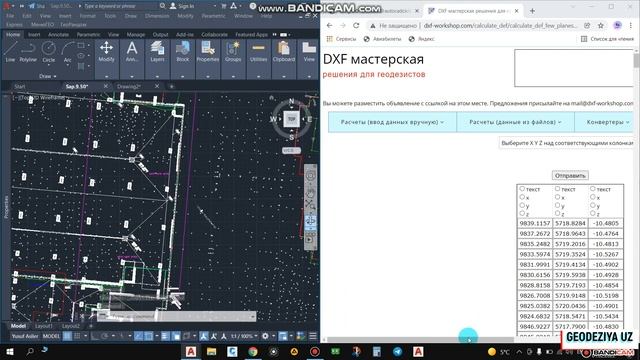The image size is (640, 360).
Task: Switch to the Annotate ribbon tab
Action: pyautogui.click(x=58, y=35)
